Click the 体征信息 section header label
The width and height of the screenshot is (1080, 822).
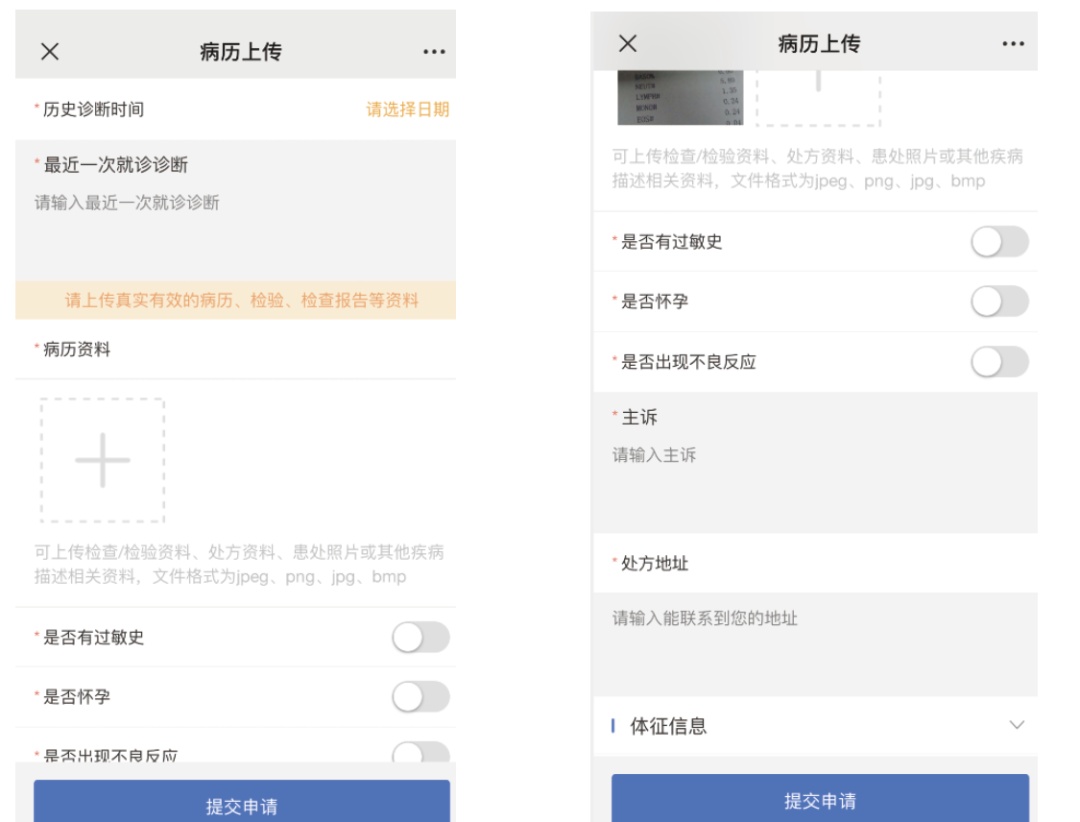click(668, 727)
